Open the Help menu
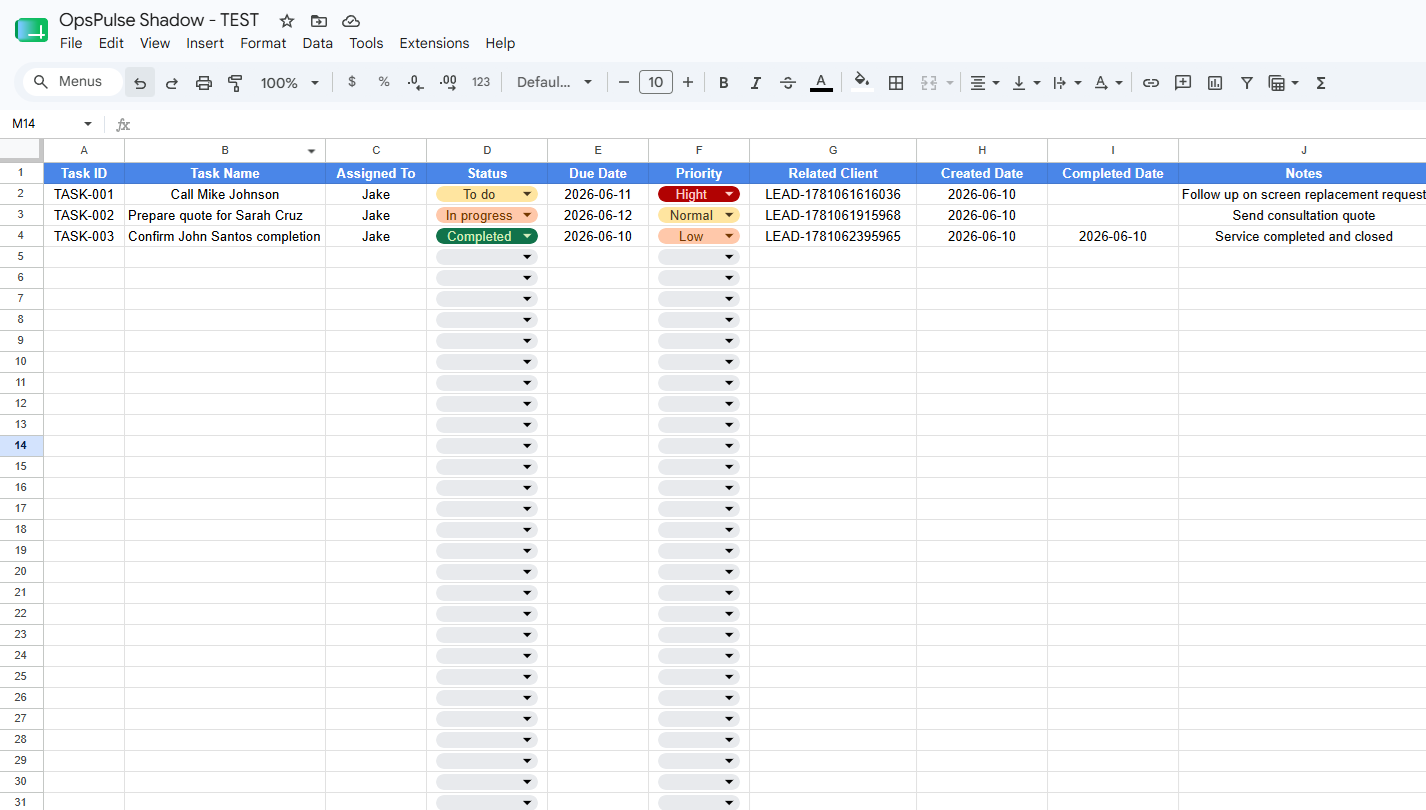The image size is (1426, 810). coord(500,43)
